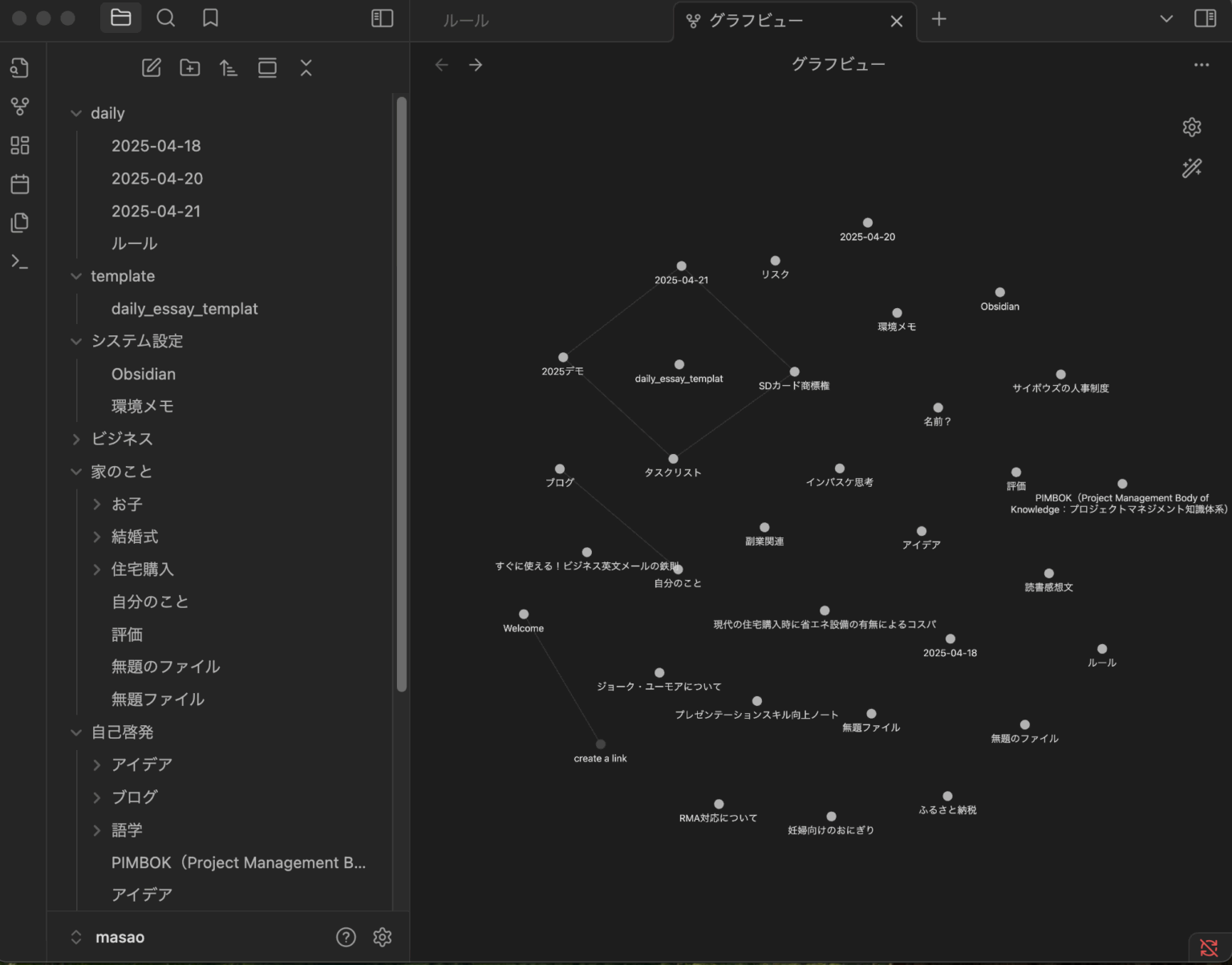This screenshot has height=965, width=1232.
Task: Expand the お子 folder
Action: (x=96, y=504)
